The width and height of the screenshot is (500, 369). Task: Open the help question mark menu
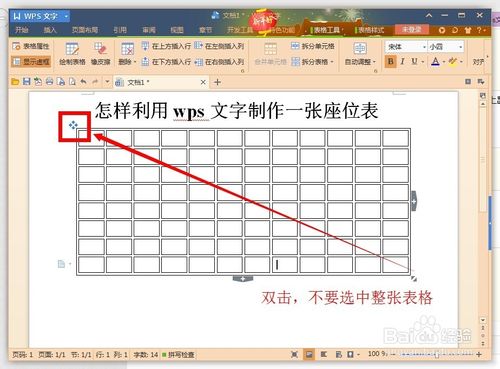pos(479,30)
